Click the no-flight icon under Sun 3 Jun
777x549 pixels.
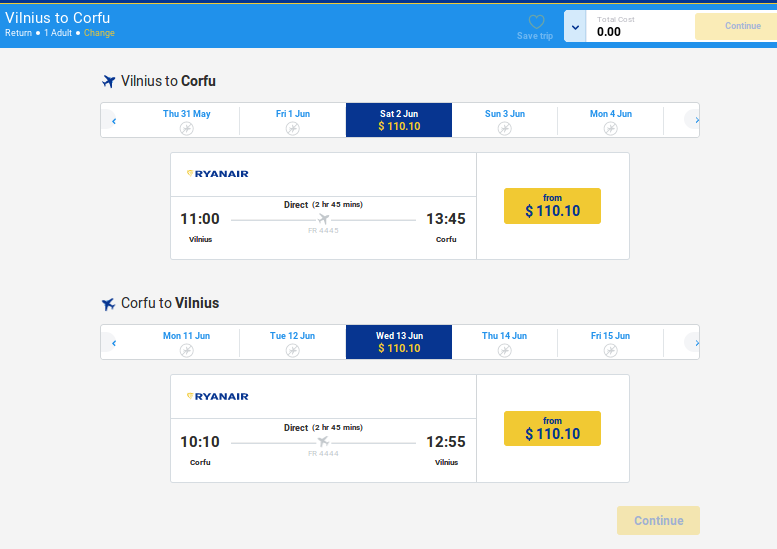tap(505, 128)
